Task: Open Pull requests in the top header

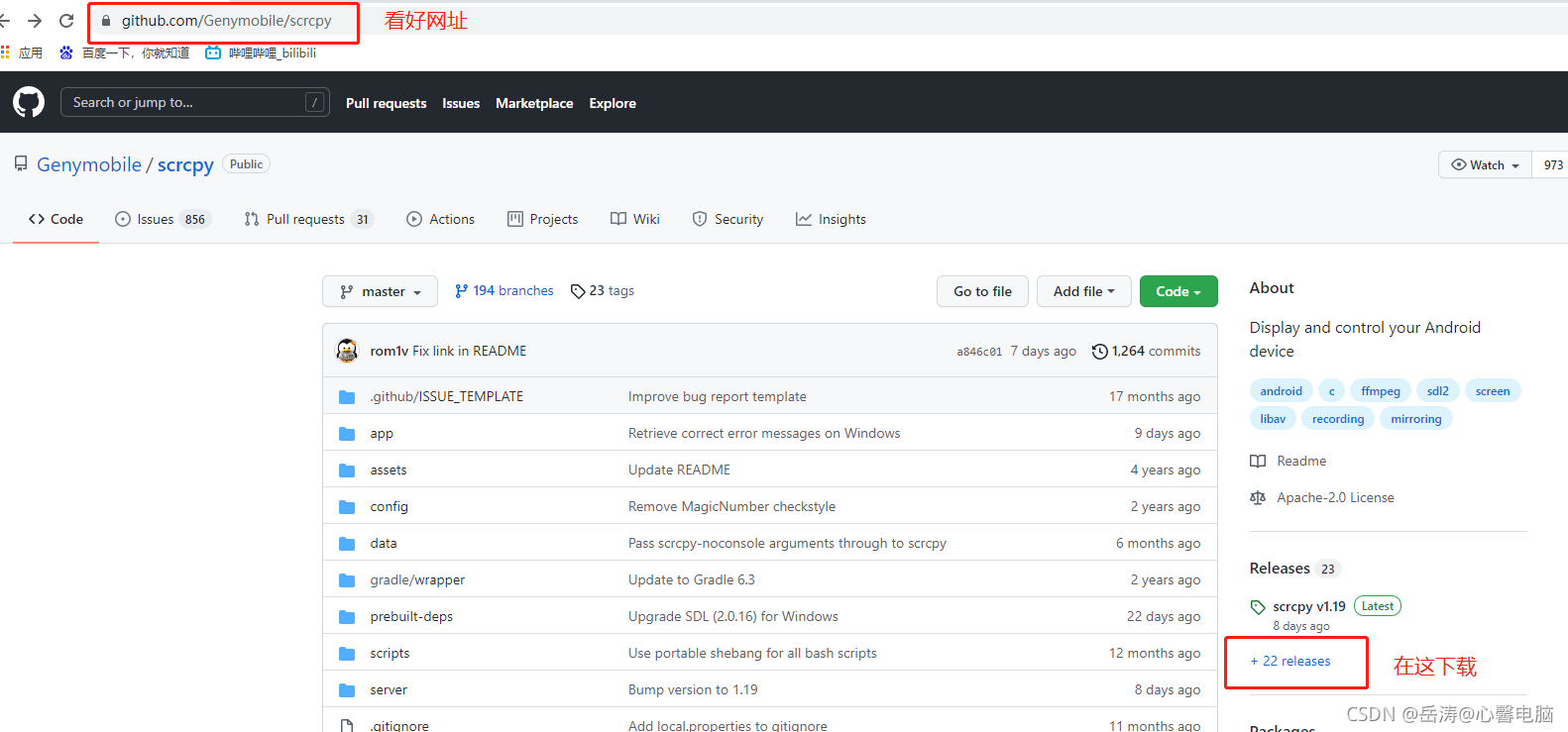Action: point(386,103)
